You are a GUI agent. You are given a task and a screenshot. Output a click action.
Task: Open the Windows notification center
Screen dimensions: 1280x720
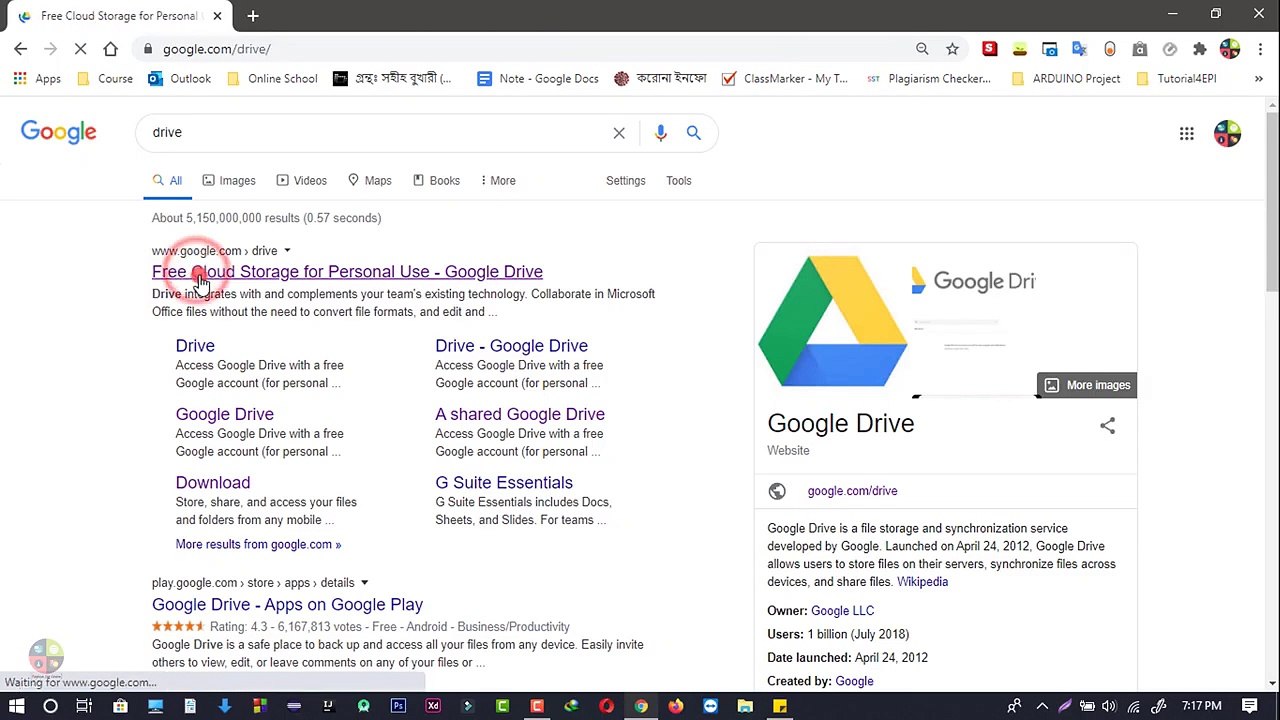1250,706
